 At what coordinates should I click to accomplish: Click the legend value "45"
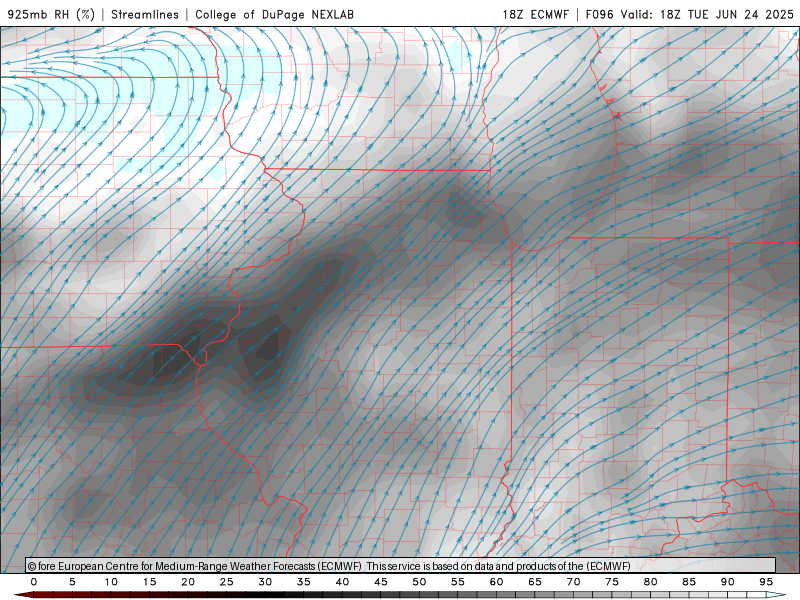click(381, 582)
